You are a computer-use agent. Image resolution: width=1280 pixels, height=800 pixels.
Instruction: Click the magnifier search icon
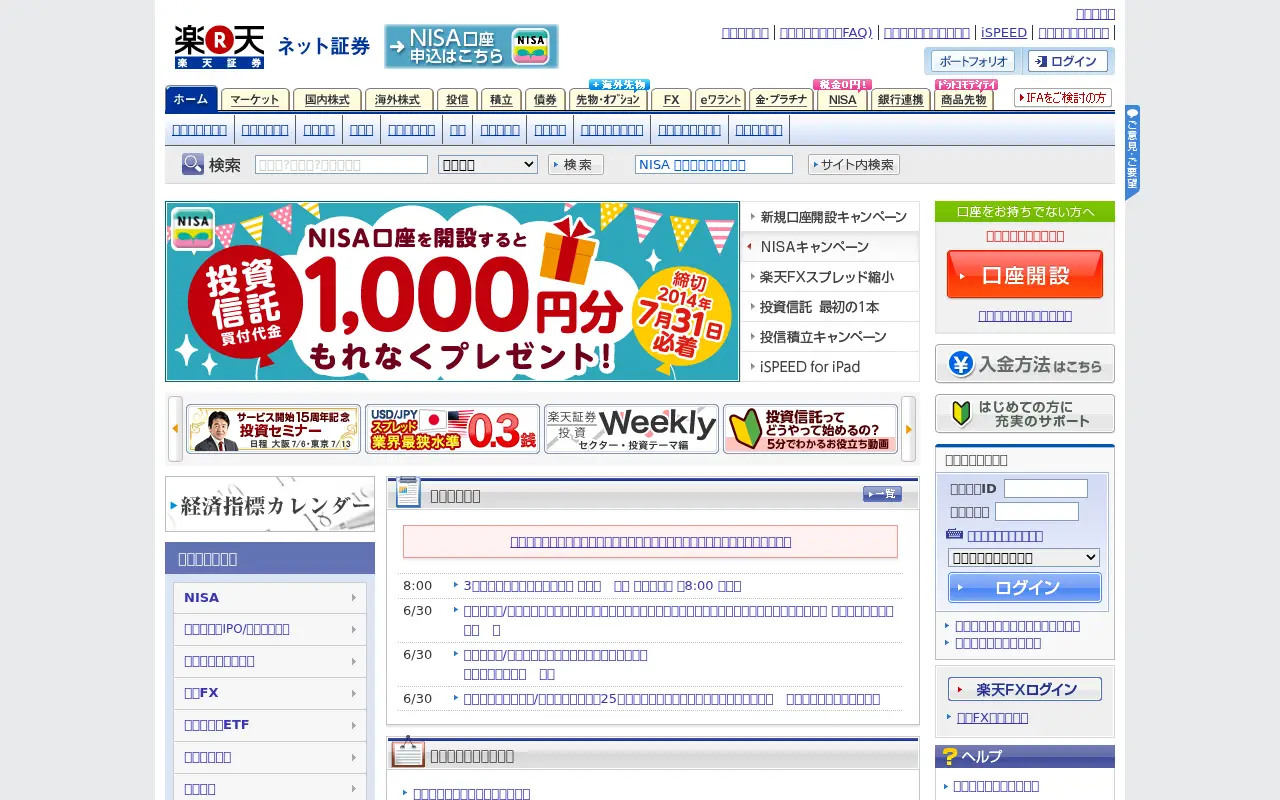pyautogui.click(x=193, y=164)
